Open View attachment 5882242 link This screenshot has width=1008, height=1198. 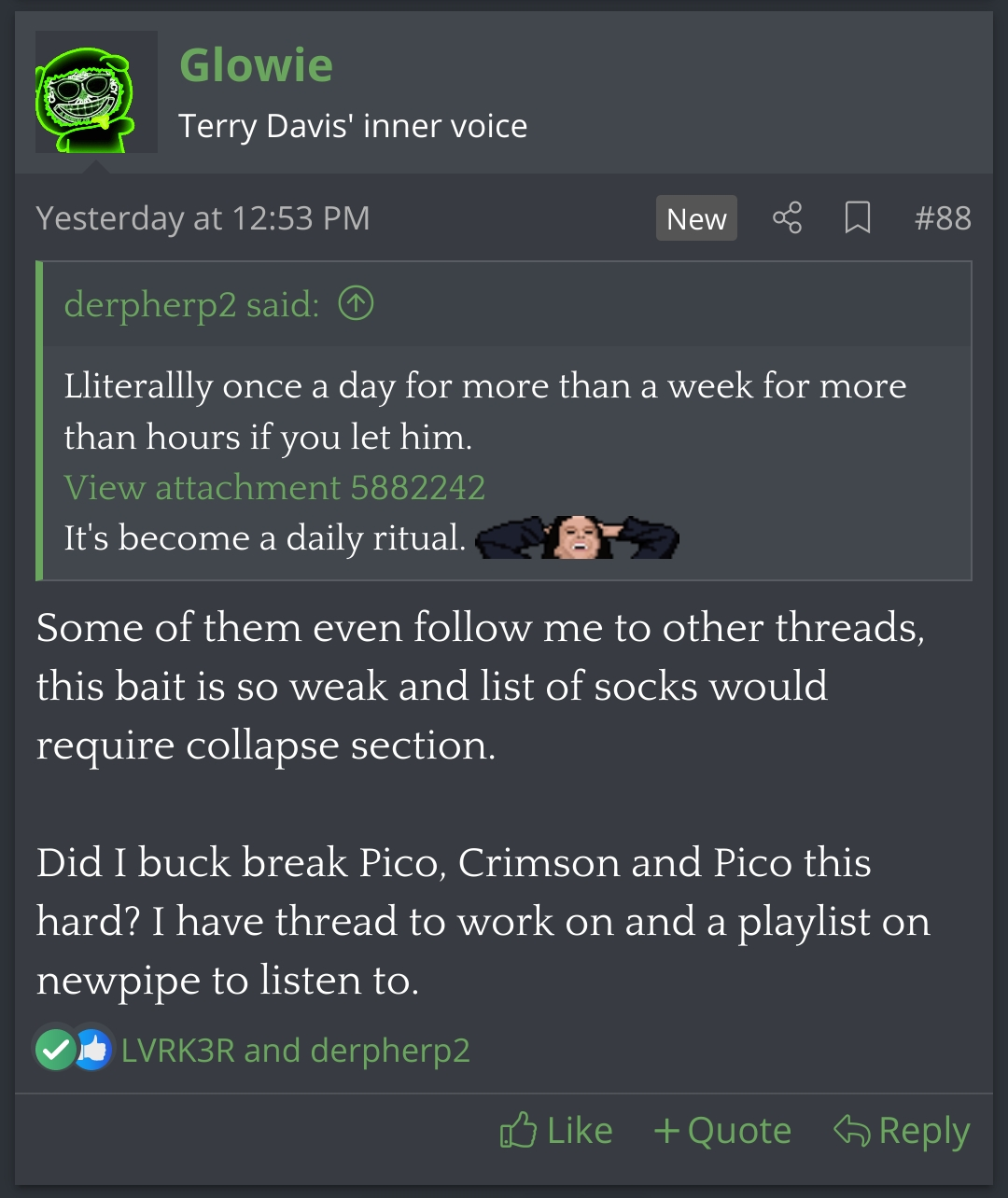274,487
